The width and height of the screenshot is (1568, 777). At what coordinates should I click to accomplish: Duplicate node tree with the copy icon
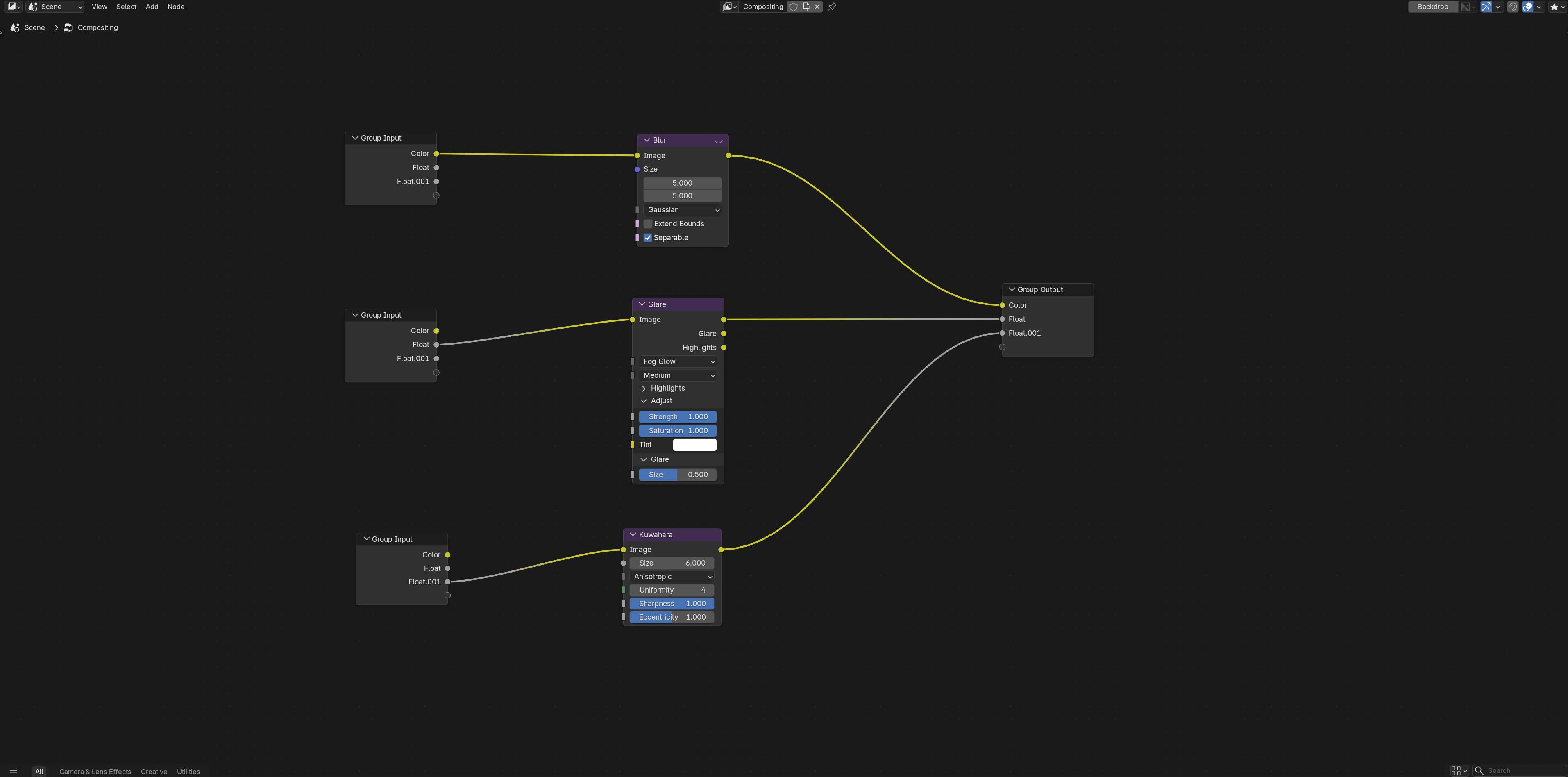pyautogui.click(x=805, y=7)
